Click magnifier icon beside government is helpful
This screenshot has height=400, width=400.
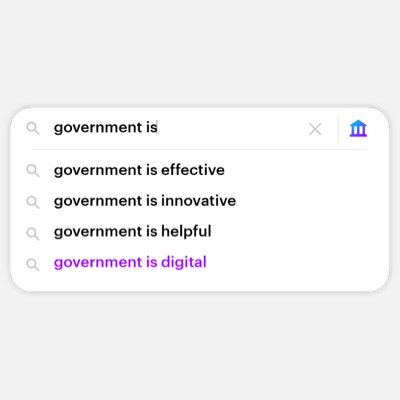(33, 234)
